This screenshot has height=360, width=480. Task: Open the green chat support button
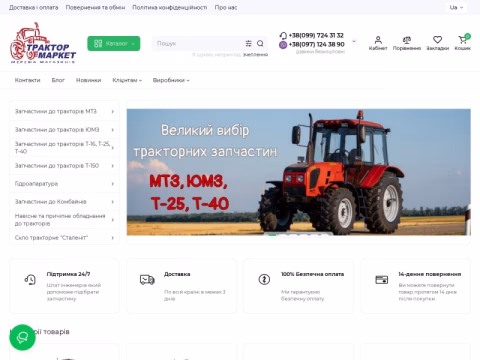(x=22, y=337)
